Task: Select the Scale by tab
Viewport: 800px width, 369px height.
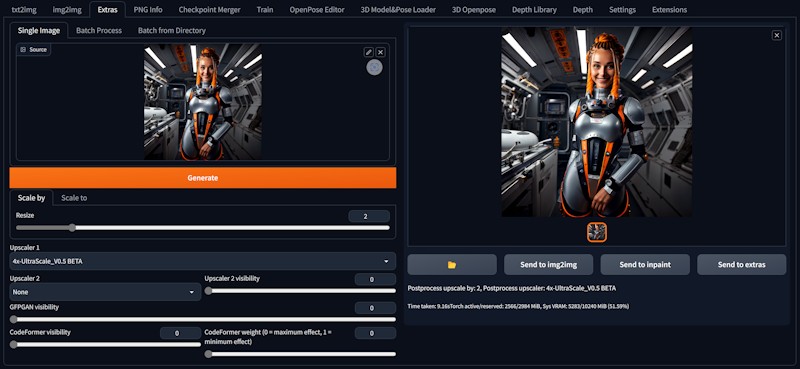Action: [31, 198]
